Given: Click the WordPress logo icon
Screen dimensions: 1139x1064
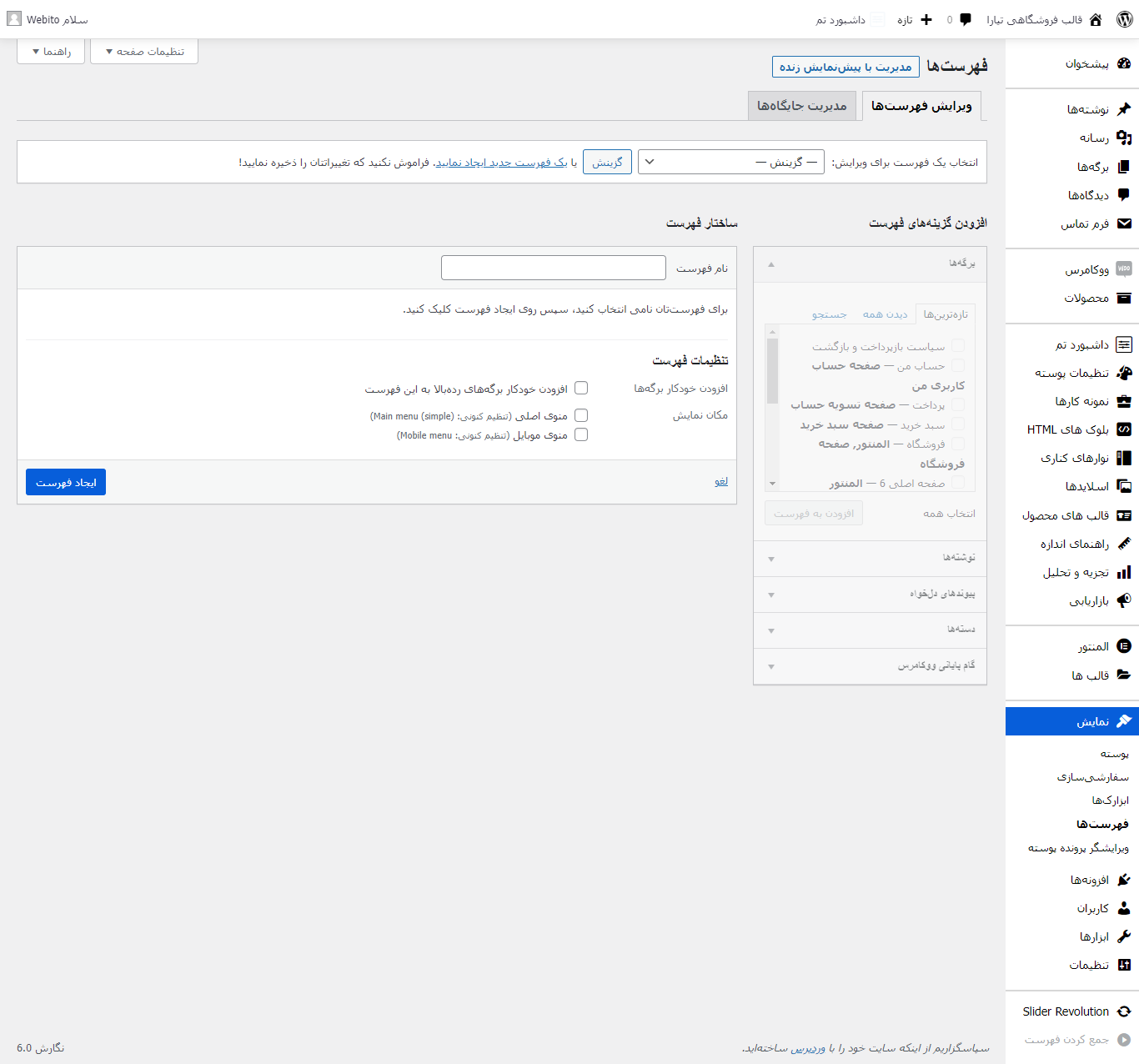Looking at the screenshot, I should [x=1124, y=19].
